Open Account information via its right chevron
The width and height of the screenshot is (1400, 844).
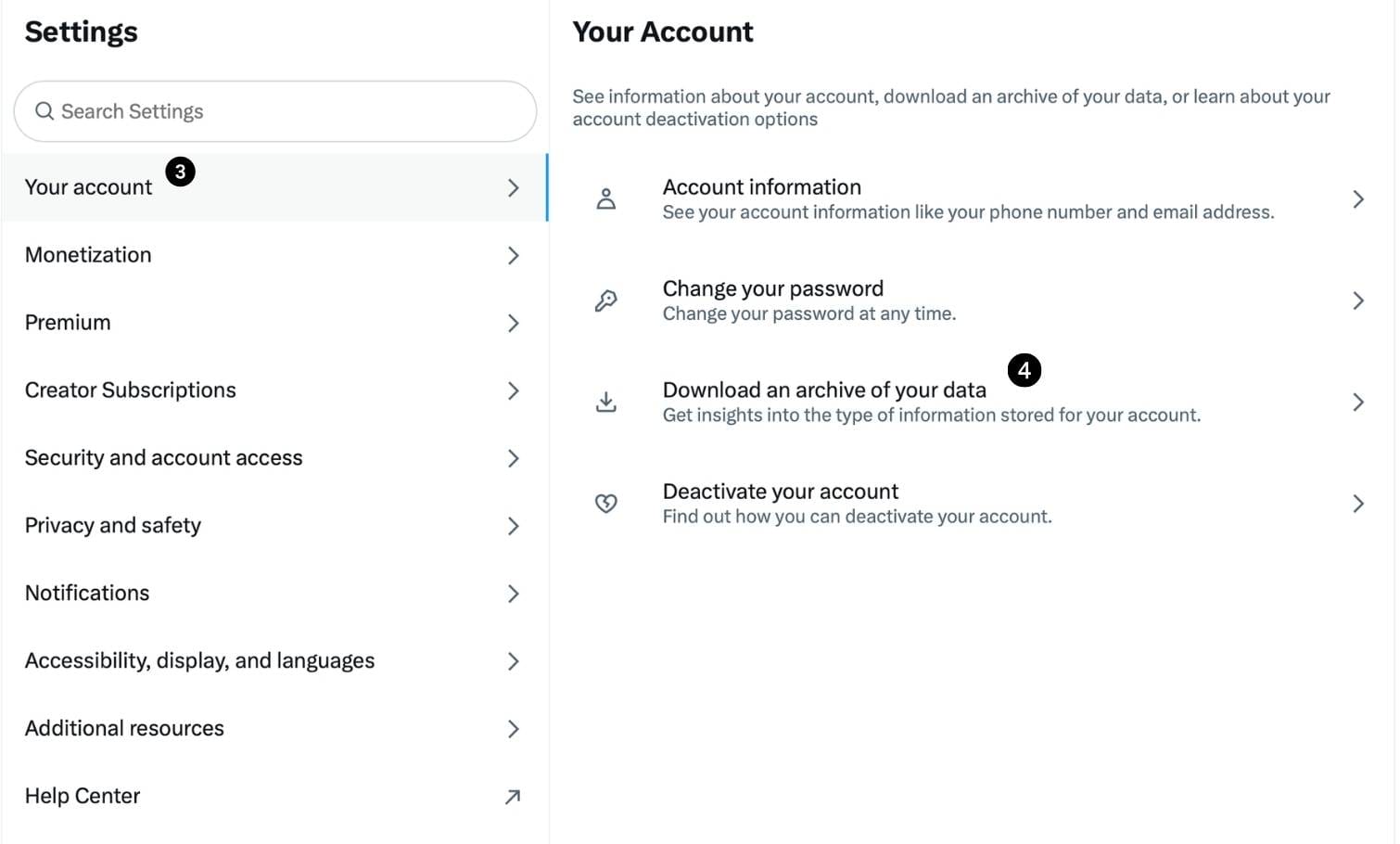1358,198
